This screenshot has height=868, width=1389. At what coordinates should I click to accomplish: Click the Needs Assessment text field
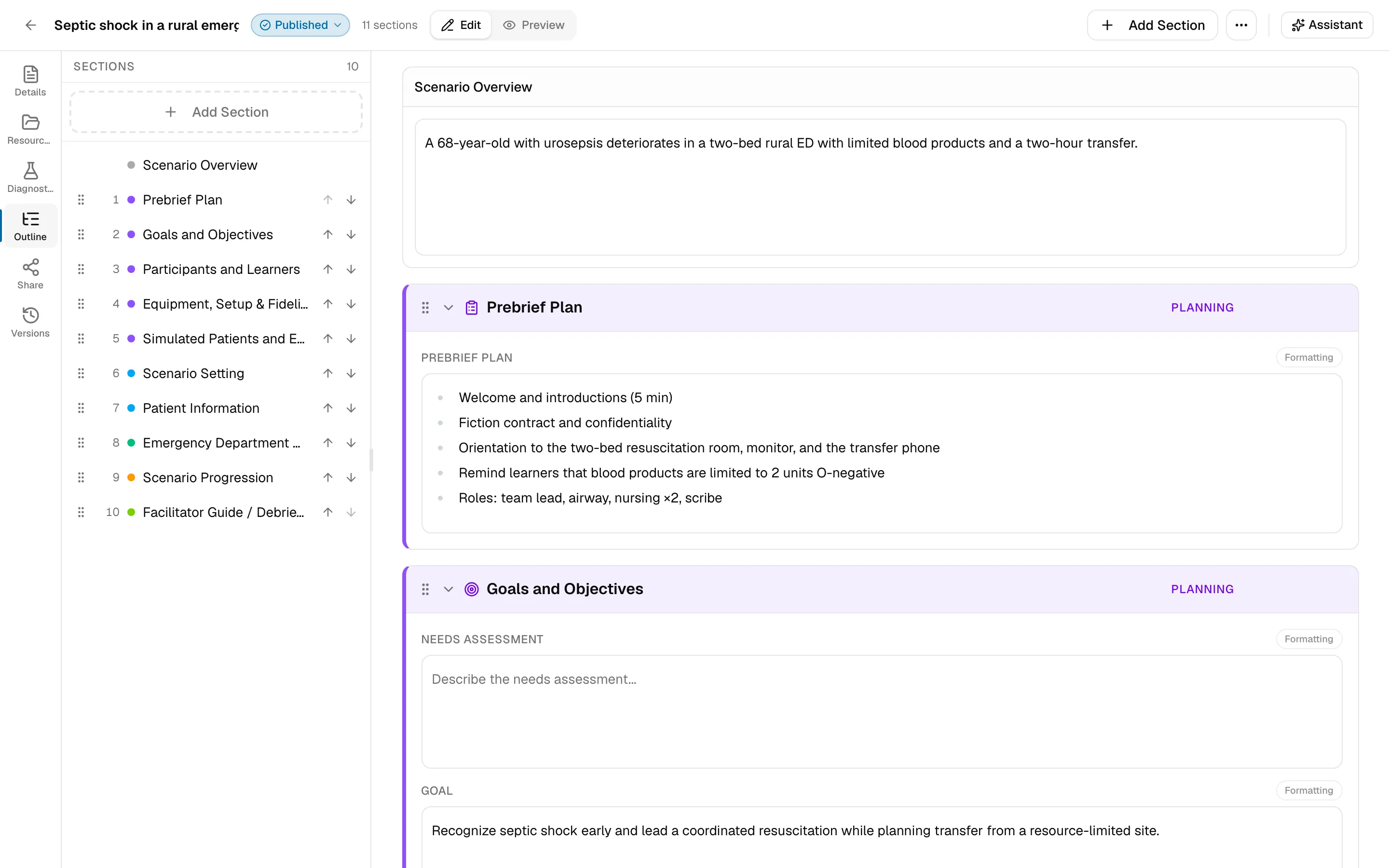[882, 712]
